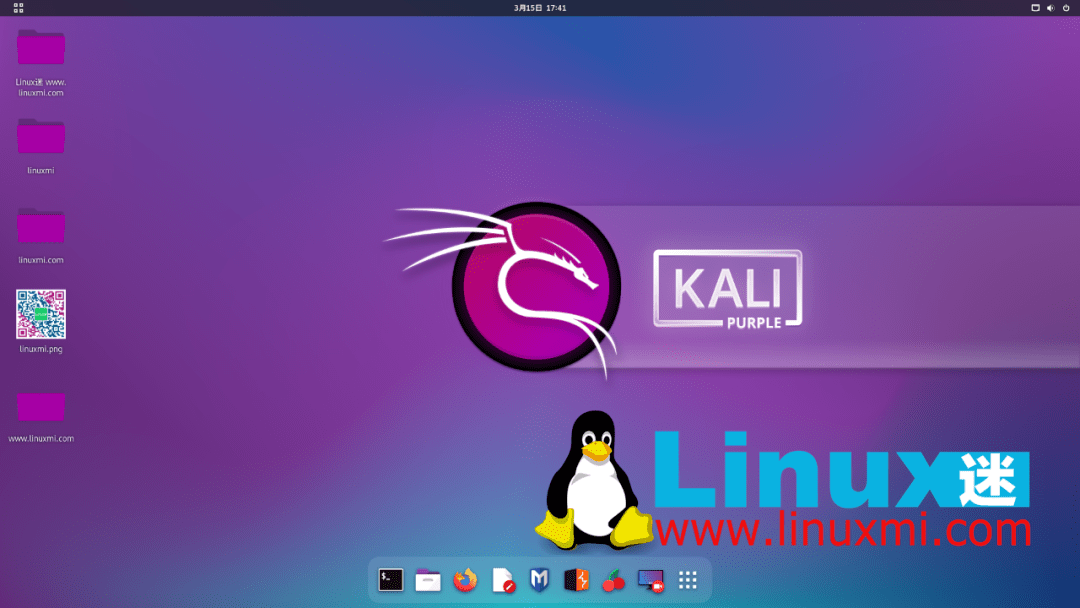Open the volume indicator
Viewport: 1080px width, 608px height.
click(x=1050, y=8)
